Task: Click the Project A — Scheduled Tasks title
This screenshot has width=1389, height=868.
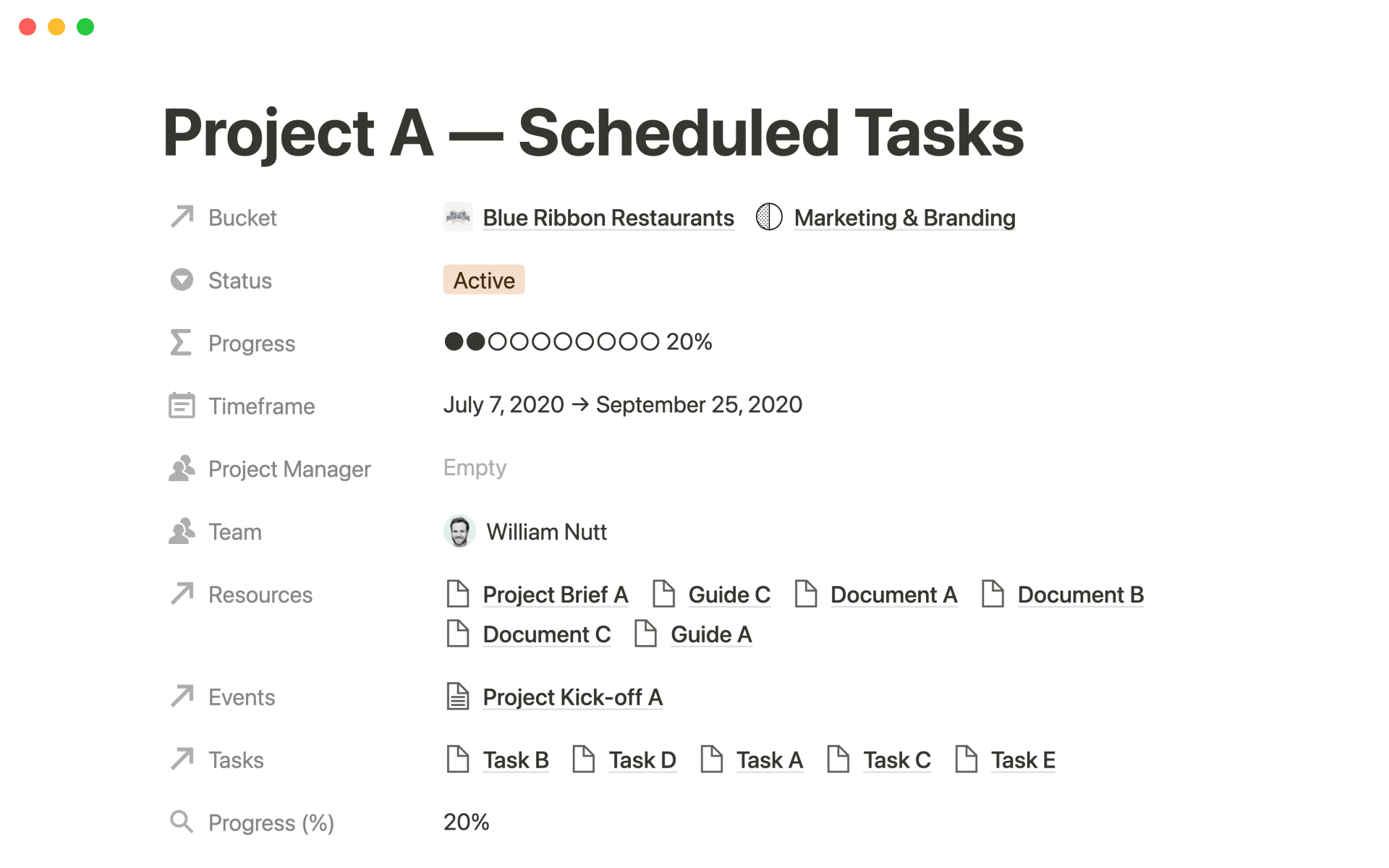Action: (592, 132)
